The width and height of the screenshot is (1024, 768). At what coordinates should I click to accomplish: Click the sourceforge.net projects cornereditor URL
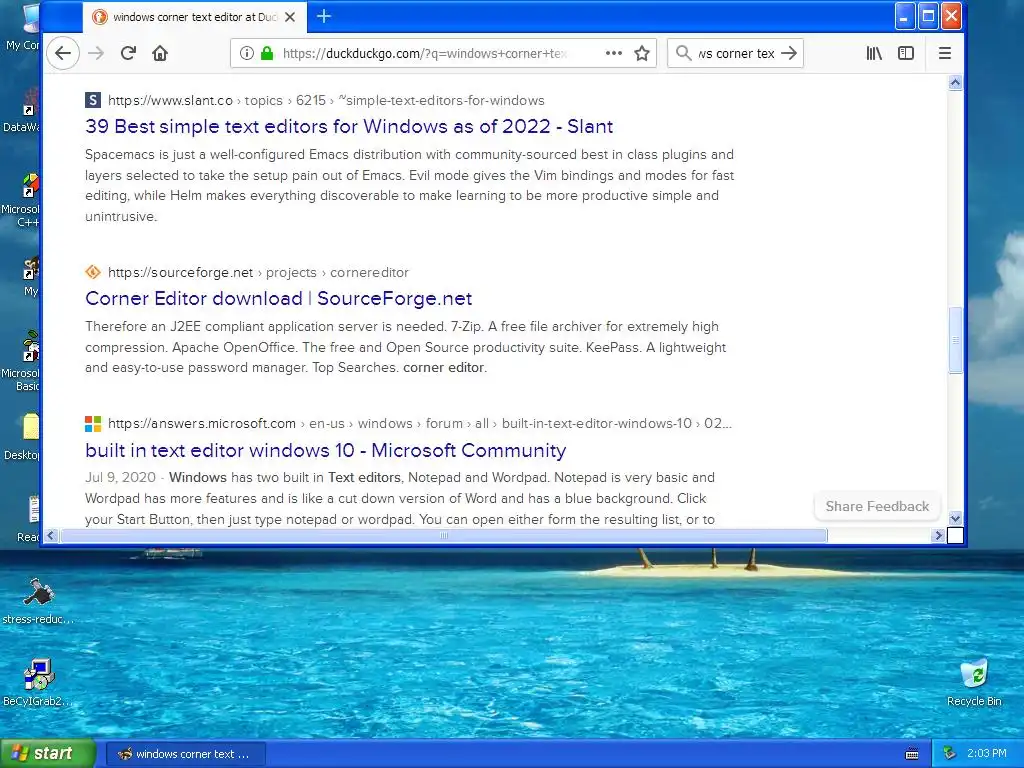(x=258, y=272)
